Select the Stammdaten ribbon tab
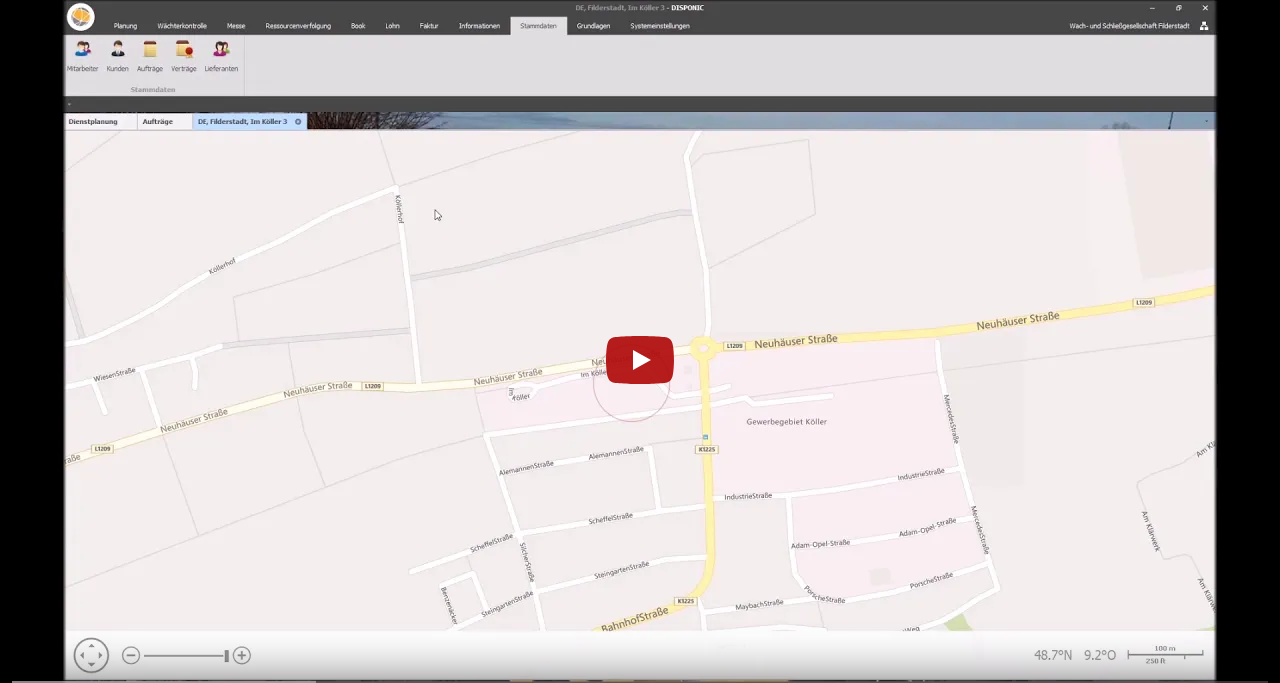 click(x=538, y=26)
